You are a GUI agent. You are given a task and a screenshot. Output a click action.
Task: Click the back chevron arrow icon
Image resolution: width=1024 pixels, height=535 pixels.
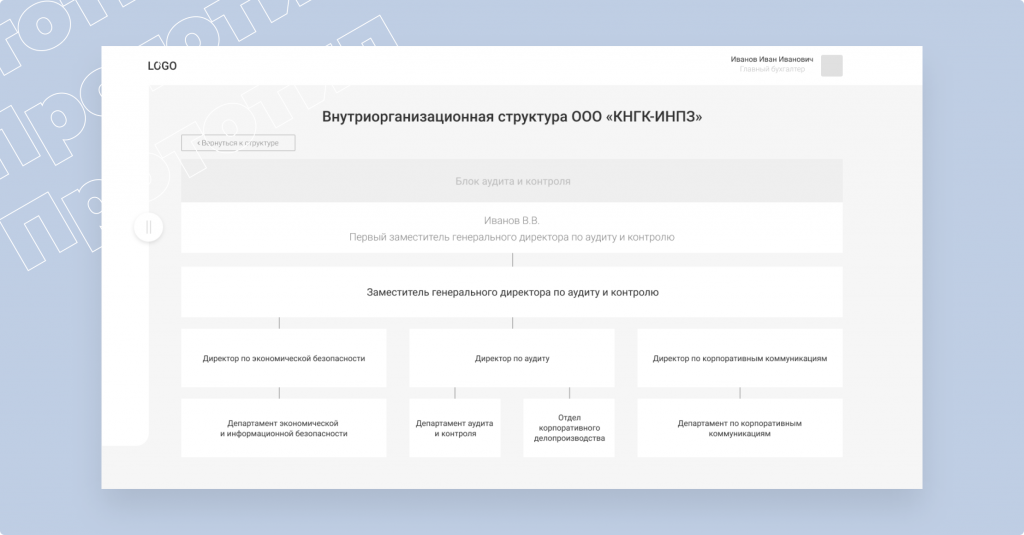pos(198,144)
